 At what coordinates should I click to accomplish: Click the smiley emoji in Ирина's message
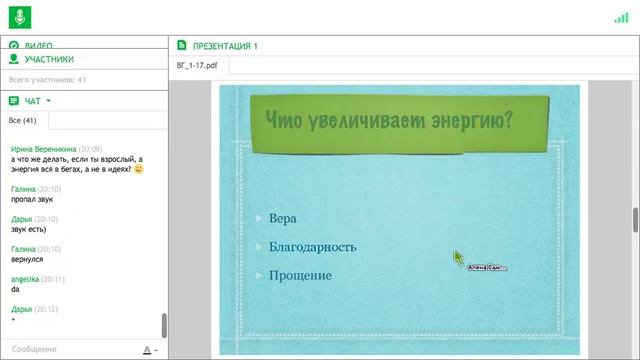(139, 169)
